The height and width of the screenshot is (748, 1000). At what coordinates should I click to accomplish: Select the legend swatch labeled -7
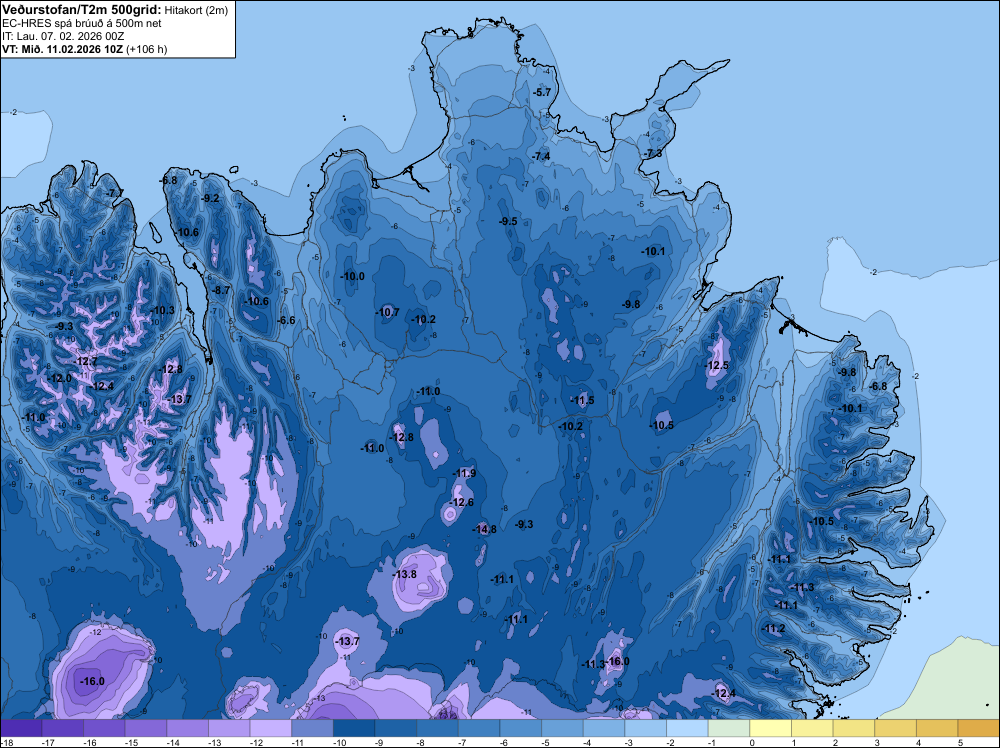tap(479, 728)
